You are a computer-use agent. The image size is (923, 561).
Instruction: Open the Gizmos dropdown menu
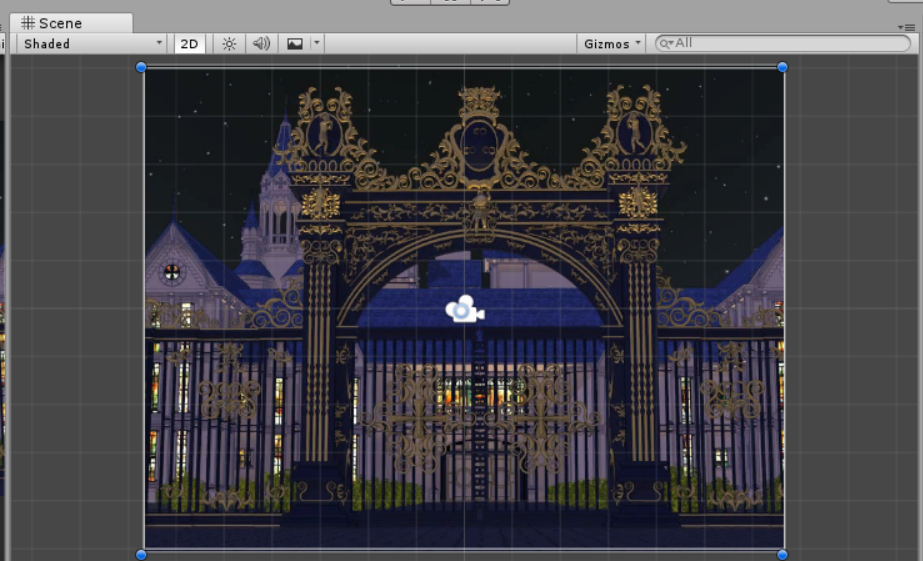[x=612, y=44]
